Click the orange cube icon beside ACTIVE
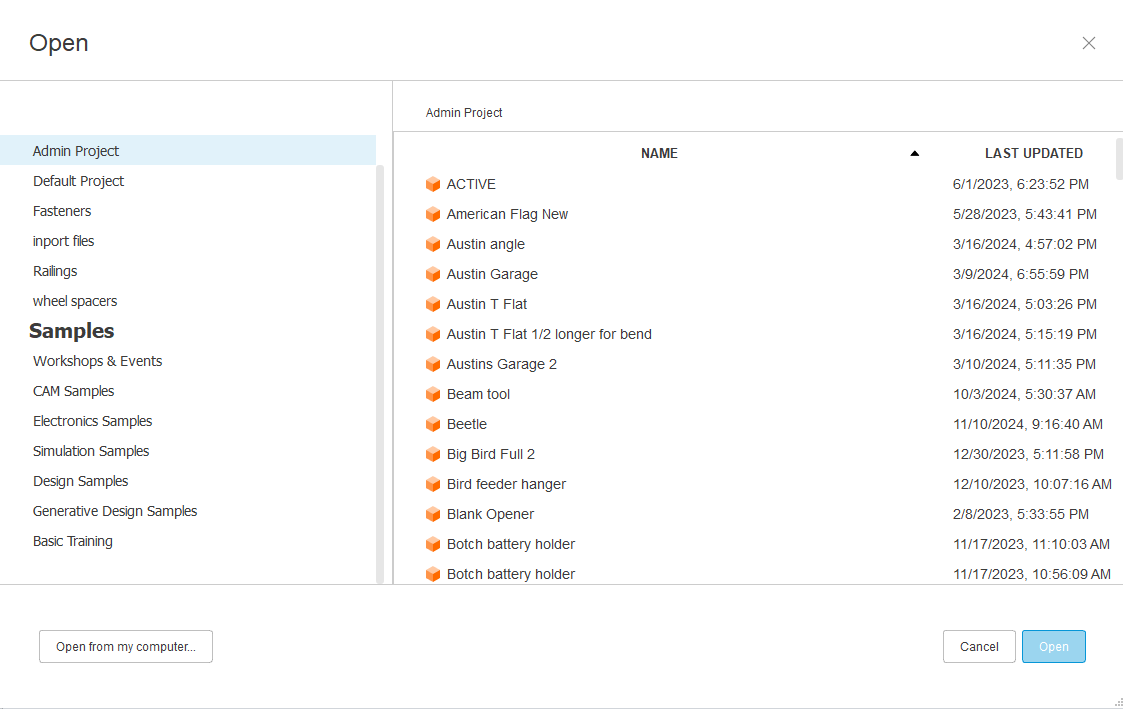The width and height of the screenshot is (1123, 709). [433, 184]
